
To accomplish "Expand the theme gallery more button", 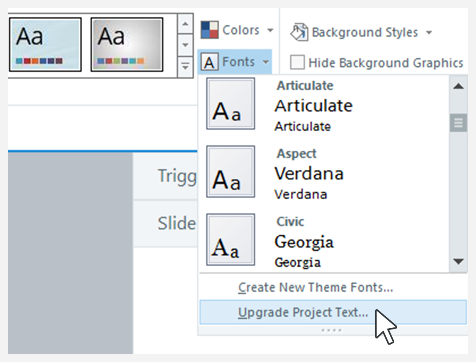I will click(185, 67).
